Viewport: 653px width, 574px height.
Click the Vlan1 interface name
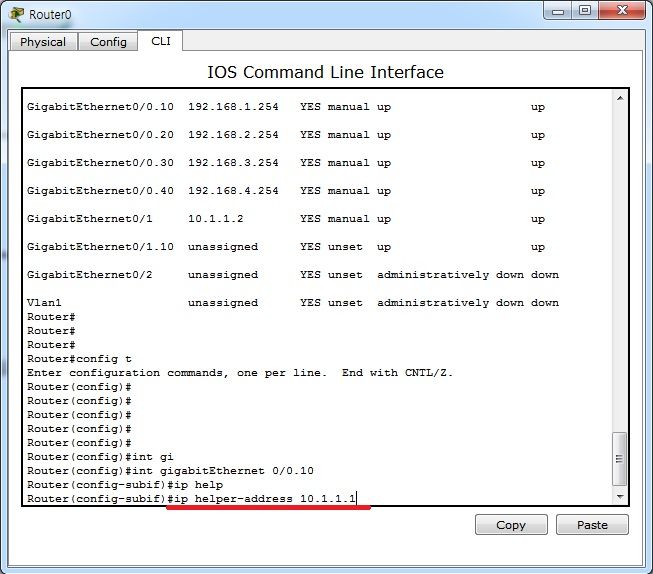pos(44,302)
